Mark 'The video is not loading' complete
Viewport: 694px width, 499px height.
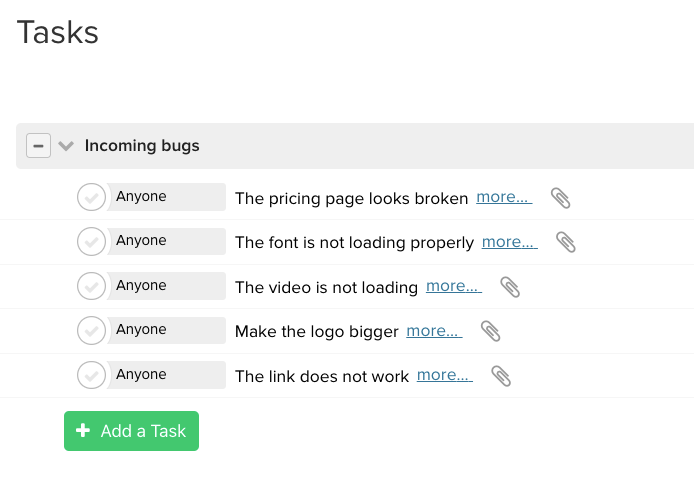click(x=91, y=286)
